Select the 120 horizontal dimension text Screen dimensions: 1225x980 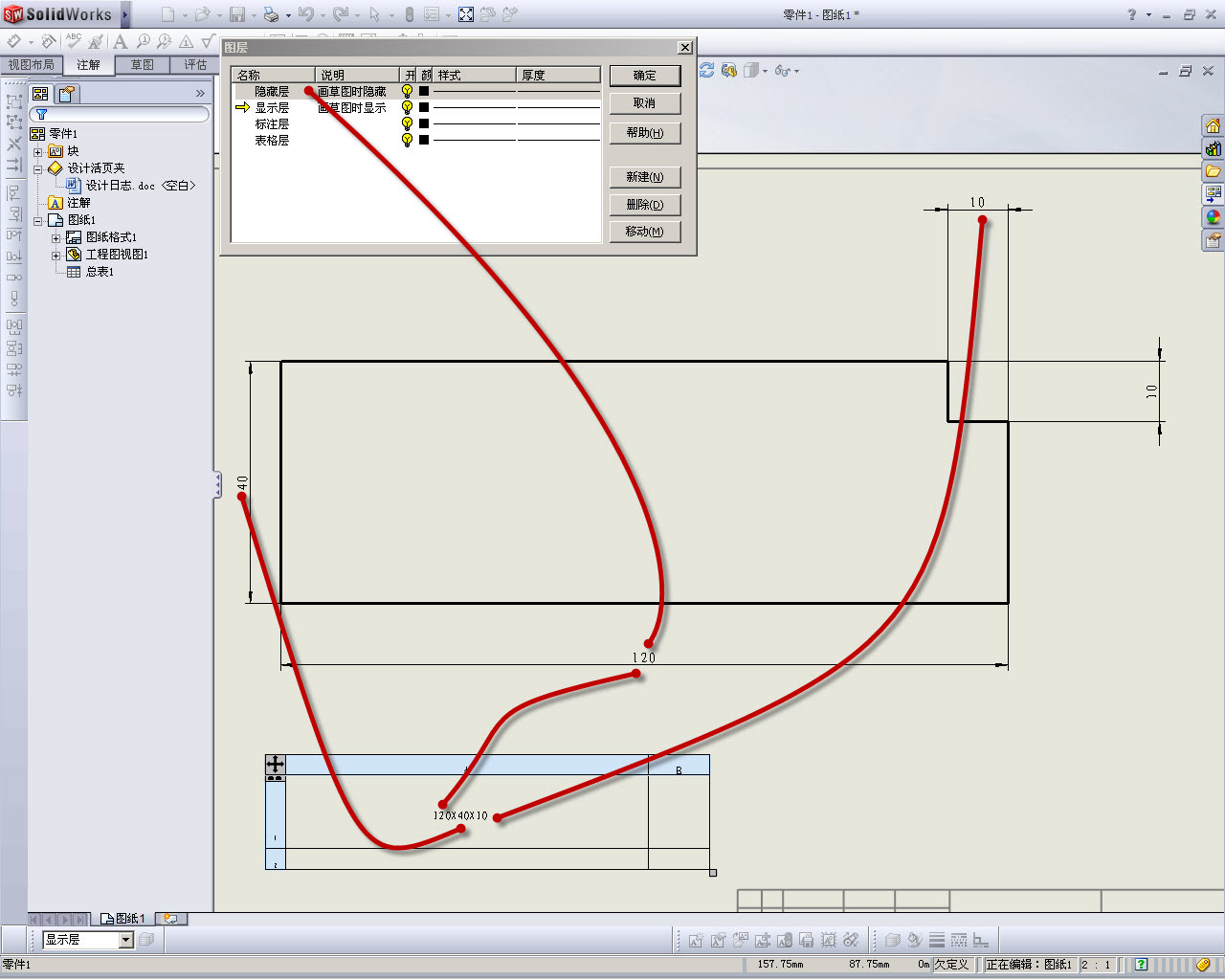pos(644,658)
